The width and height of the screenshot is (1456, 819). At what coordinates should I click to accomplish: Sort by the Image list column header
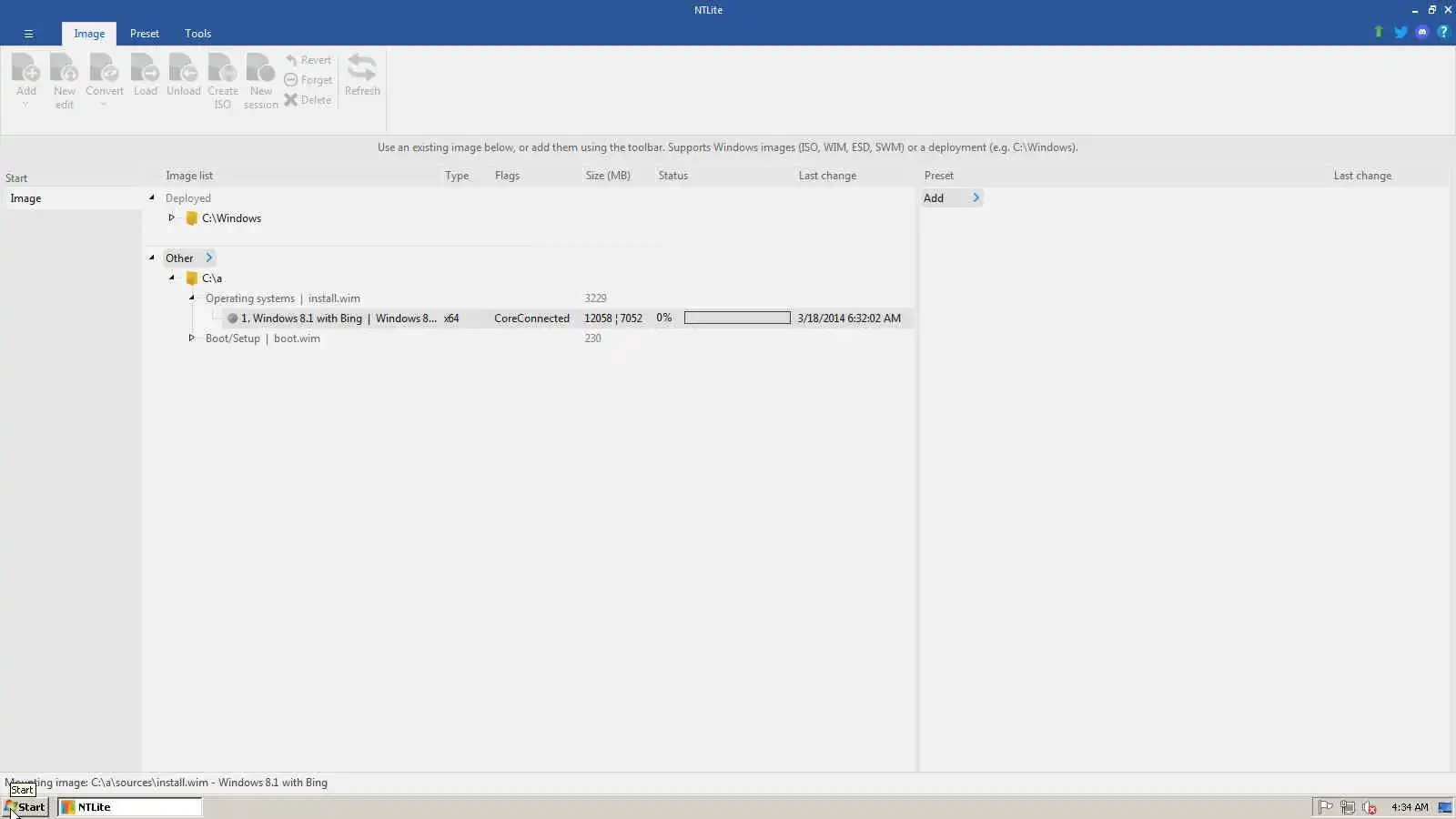click(x=189, y=176)
